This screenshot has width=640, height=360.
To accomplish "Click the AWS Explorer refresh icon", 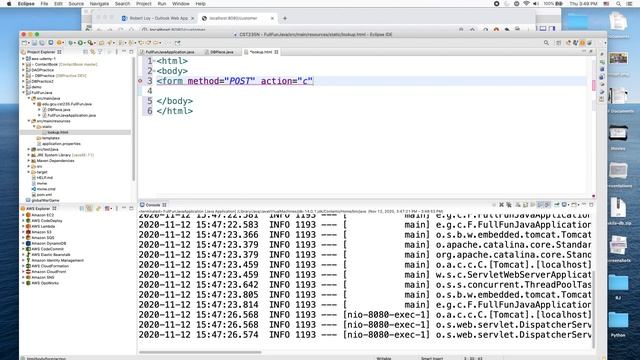I will [x=98, y=208].
